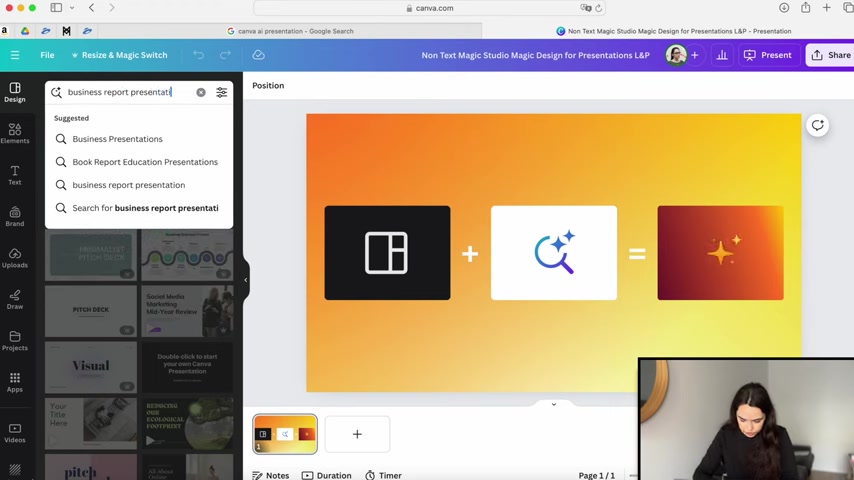Choose the Business Presentations suggestion
Image resolution: width=854 pixels, height=480 pixels.
pyautogui.click(x=117, y=139)
